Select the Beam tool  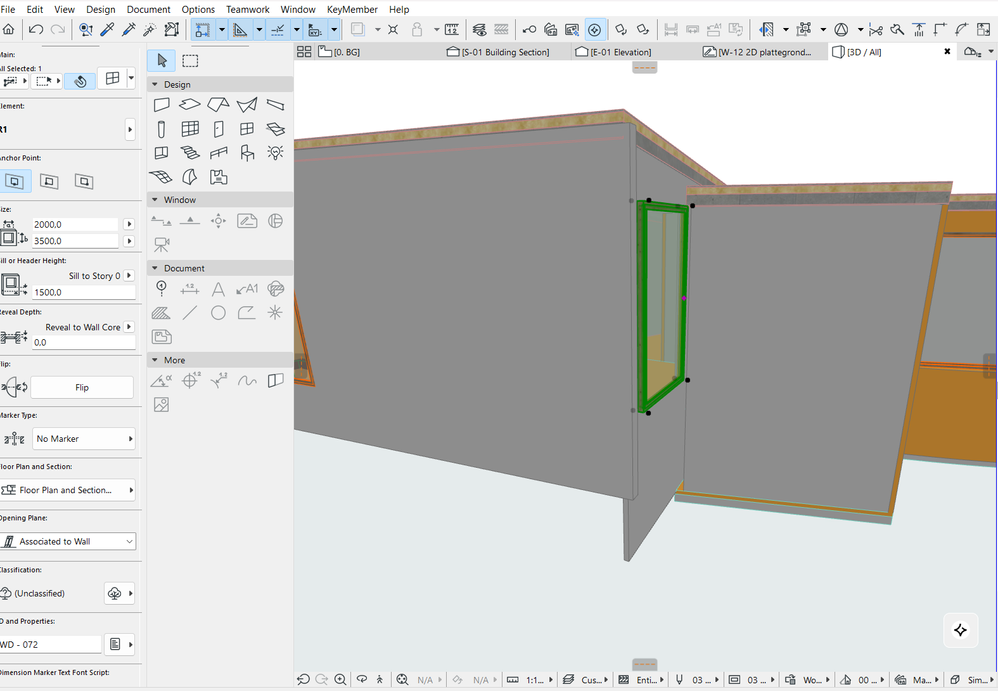(x=275, y=104)
